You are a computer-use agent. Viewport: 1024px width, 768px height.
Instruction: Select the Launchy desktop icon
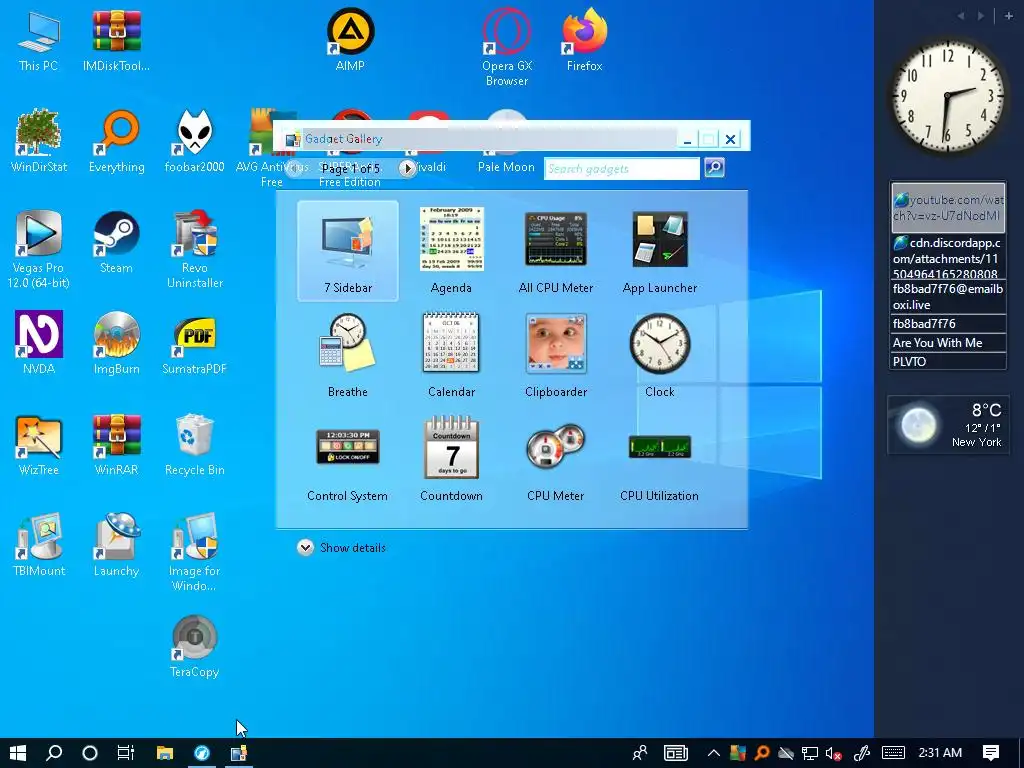pyautogui.click(x=116, y=545)
